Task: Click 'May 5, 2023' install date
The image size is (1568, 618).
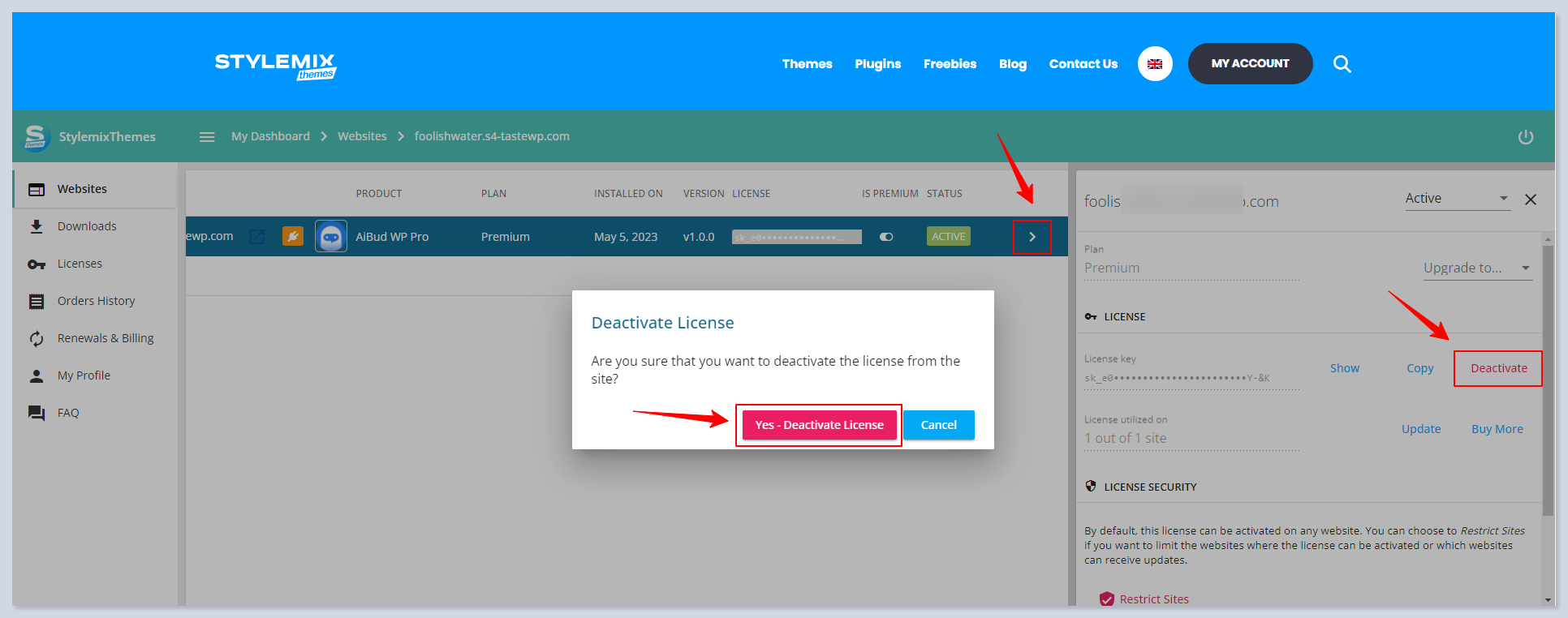Action: (625, 237)
